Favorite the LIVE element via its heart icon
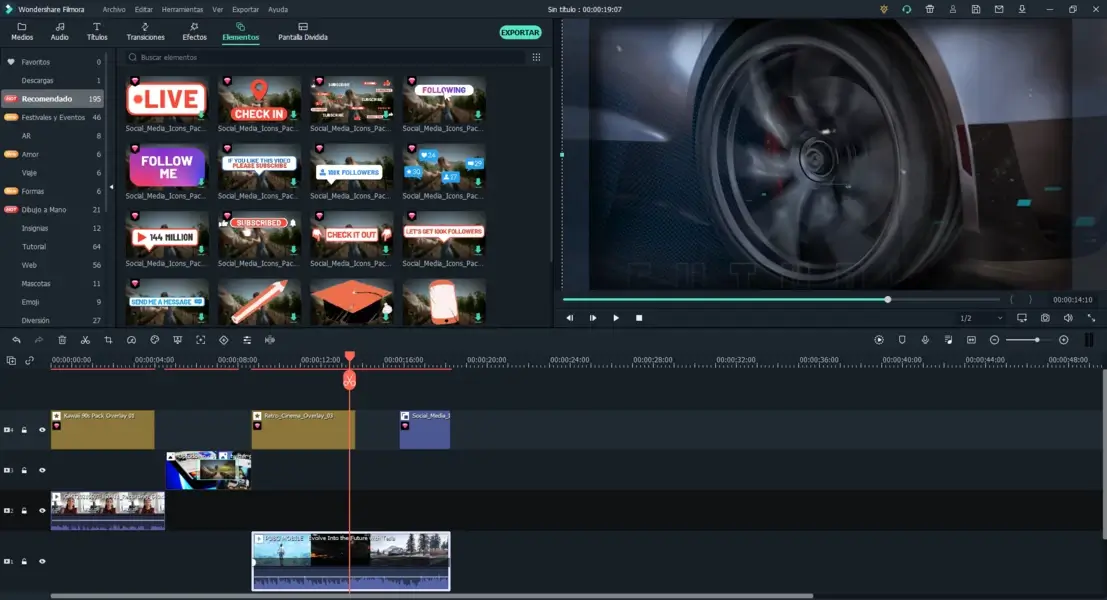Screen dimensions: 1107x600 (x=133, y=79)
